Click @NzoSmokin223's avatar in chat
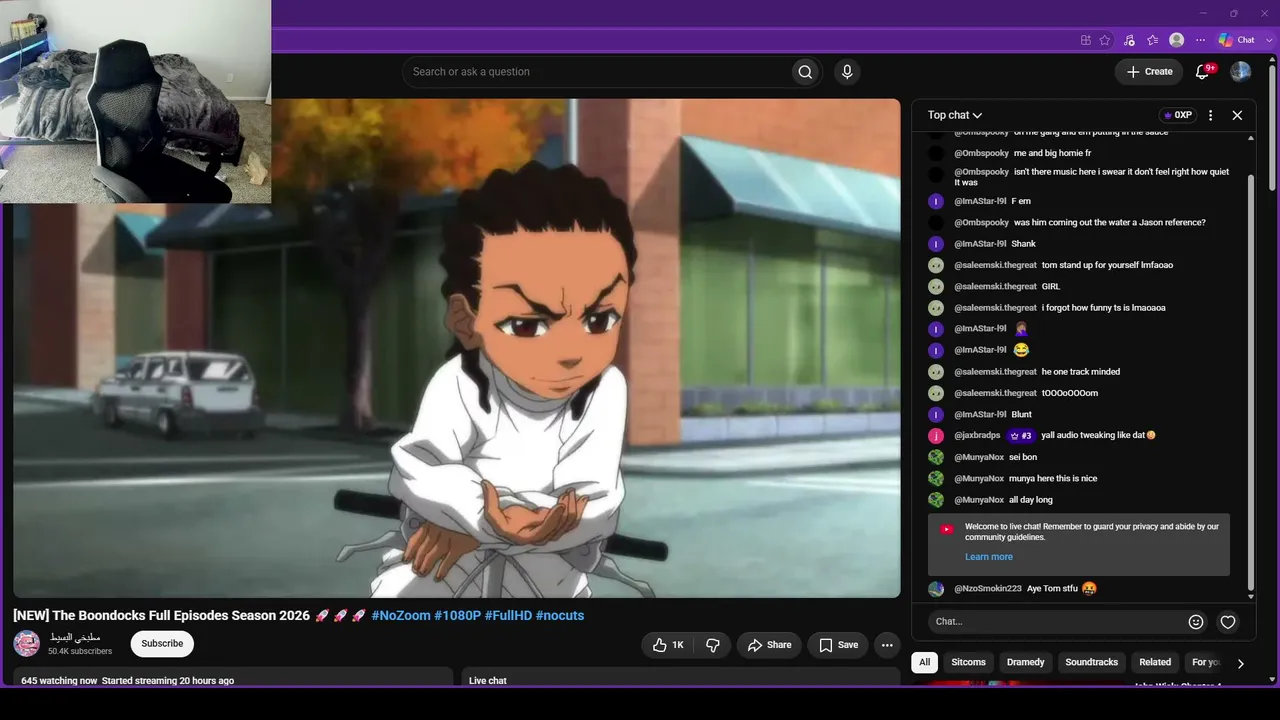 click(936, 589)
